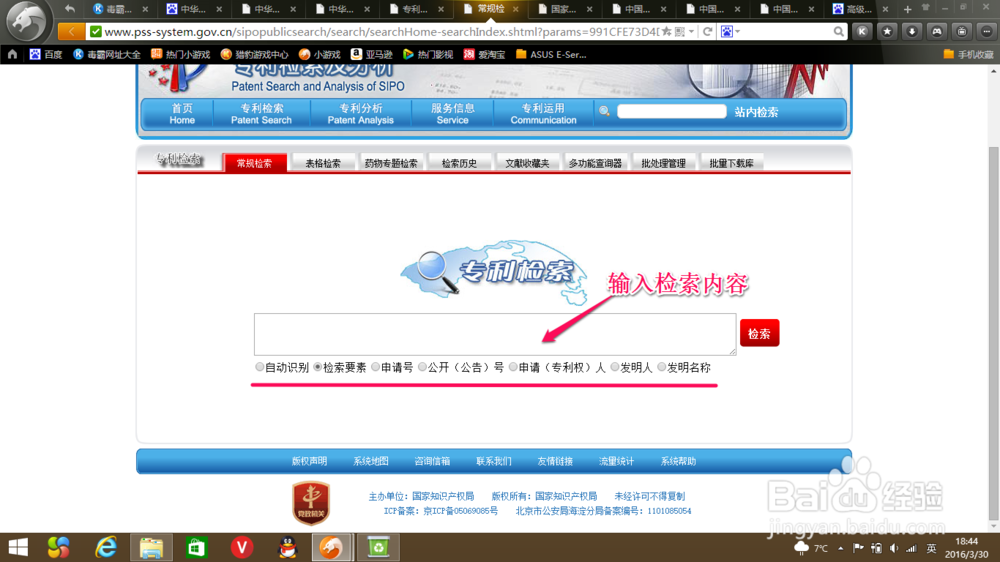Select the 公开（公告）号 radio button
This screenshot has height=562, width=1000.
pyautogui.click(x=422, y=367)
